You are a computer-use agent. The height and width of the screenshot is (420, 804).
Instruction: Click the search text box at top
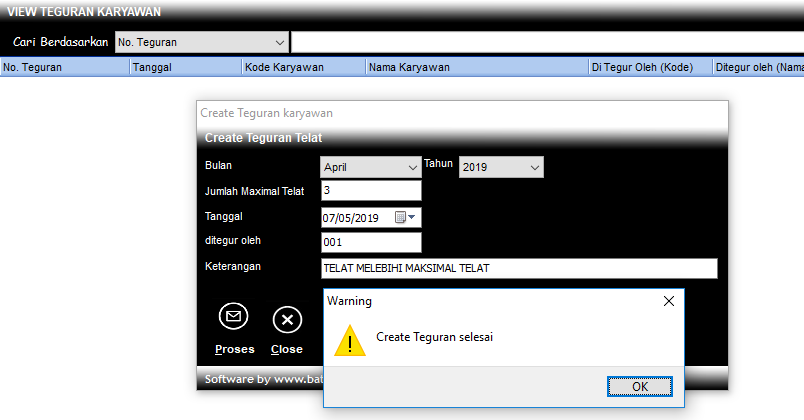[546, 42]
